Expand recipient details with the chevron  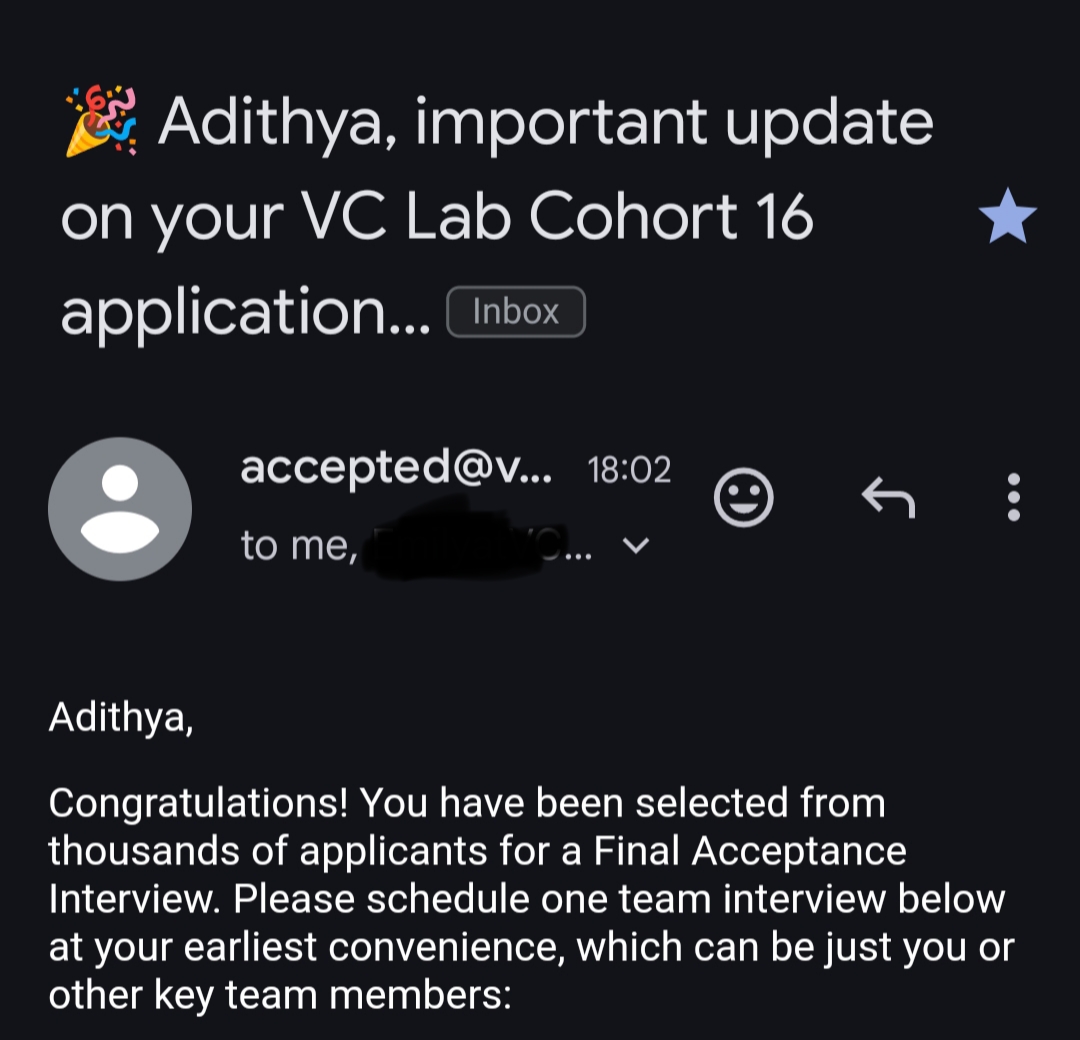(636, 546)
